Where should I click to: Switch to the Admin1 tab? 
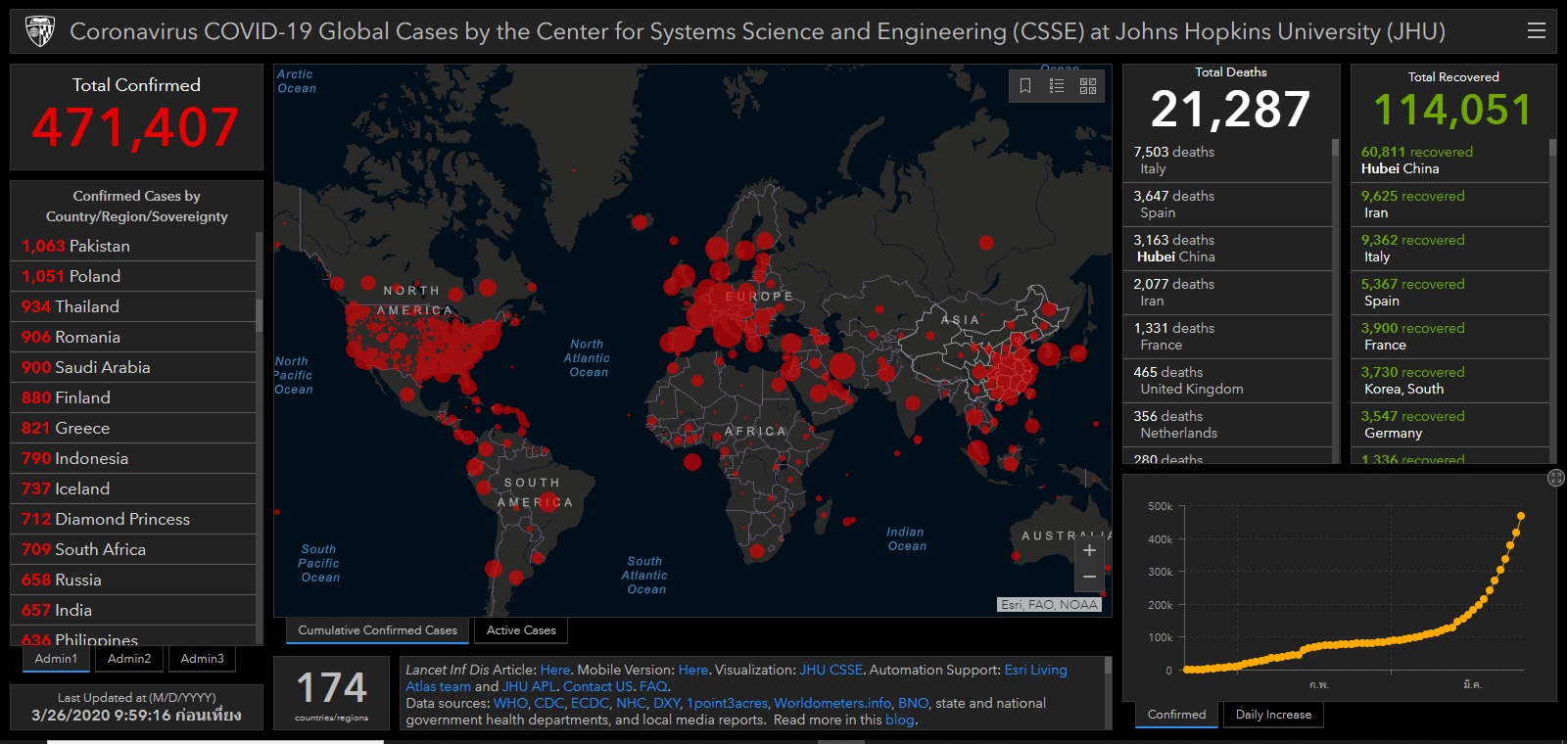pyautogui.click(x=56, y=659)
